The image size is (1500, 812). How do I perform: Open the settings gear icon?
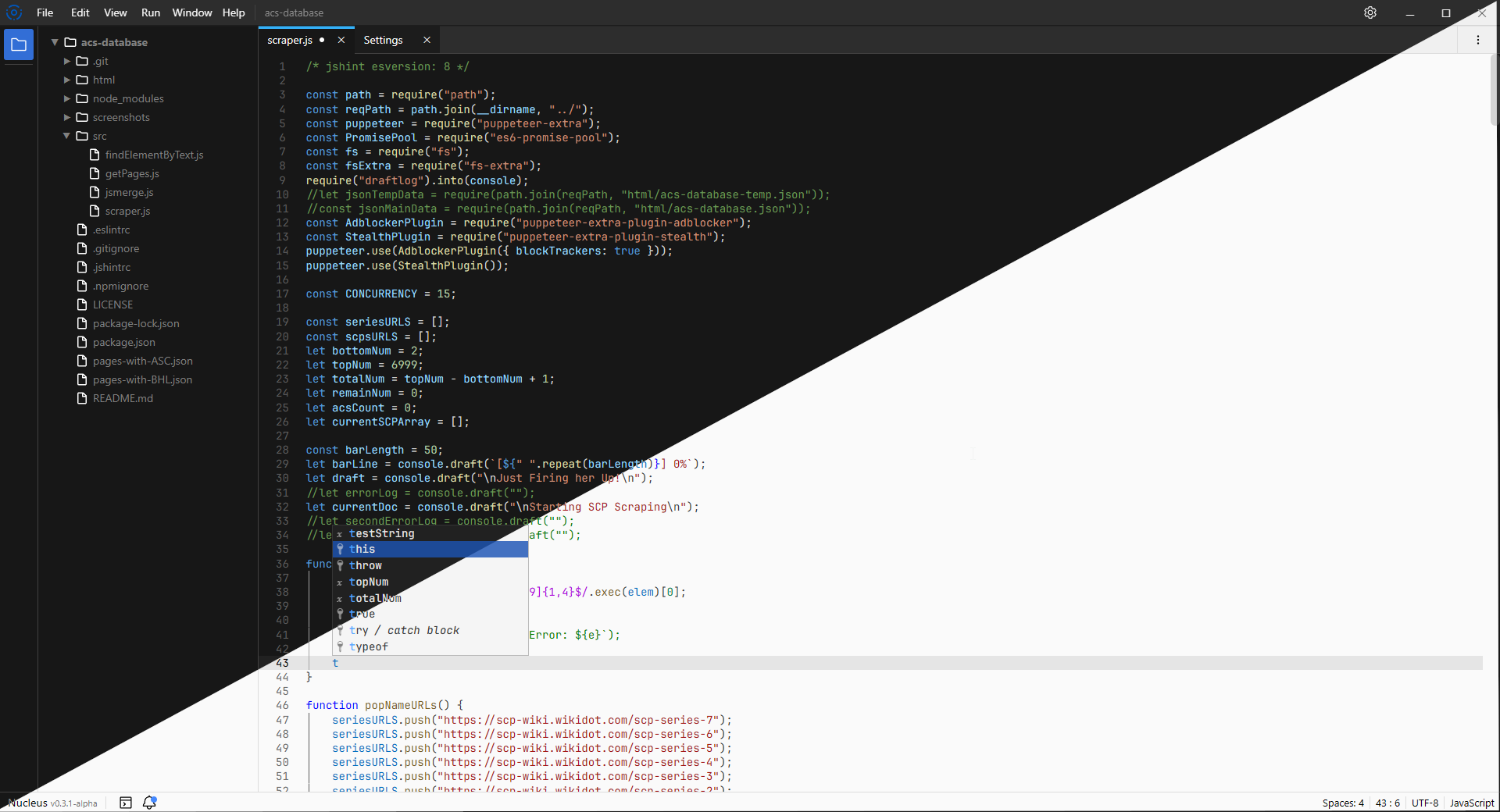(1370, 12)
